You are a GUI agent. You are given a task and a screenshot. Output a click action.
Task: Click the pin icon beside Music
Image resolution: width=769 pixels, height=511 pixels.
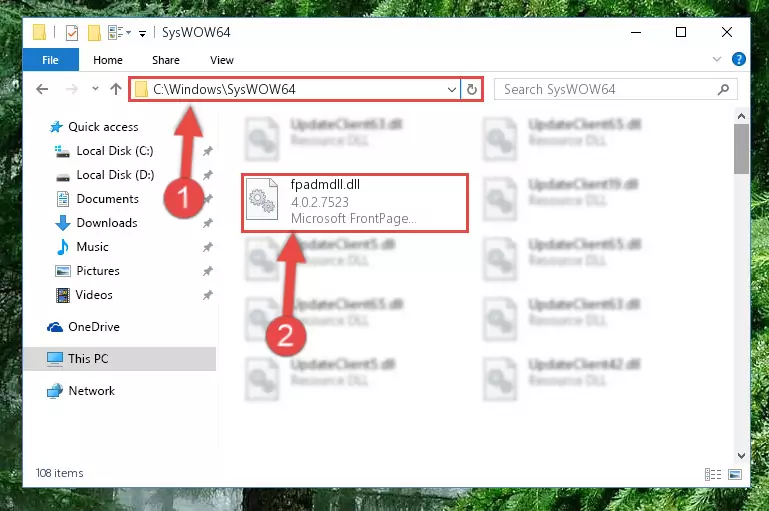tap(208, 247)
